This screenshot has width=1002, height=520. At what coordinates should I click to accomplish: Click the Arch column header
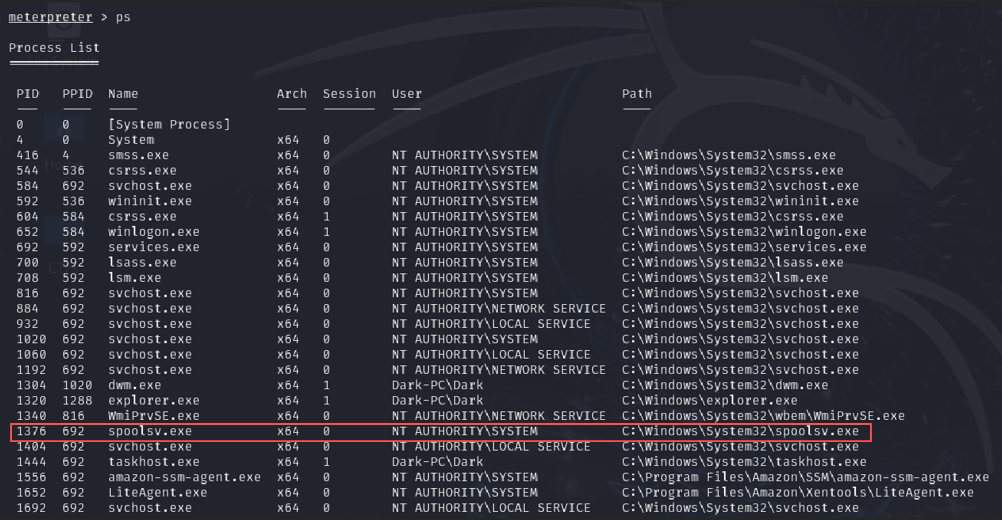292,94
